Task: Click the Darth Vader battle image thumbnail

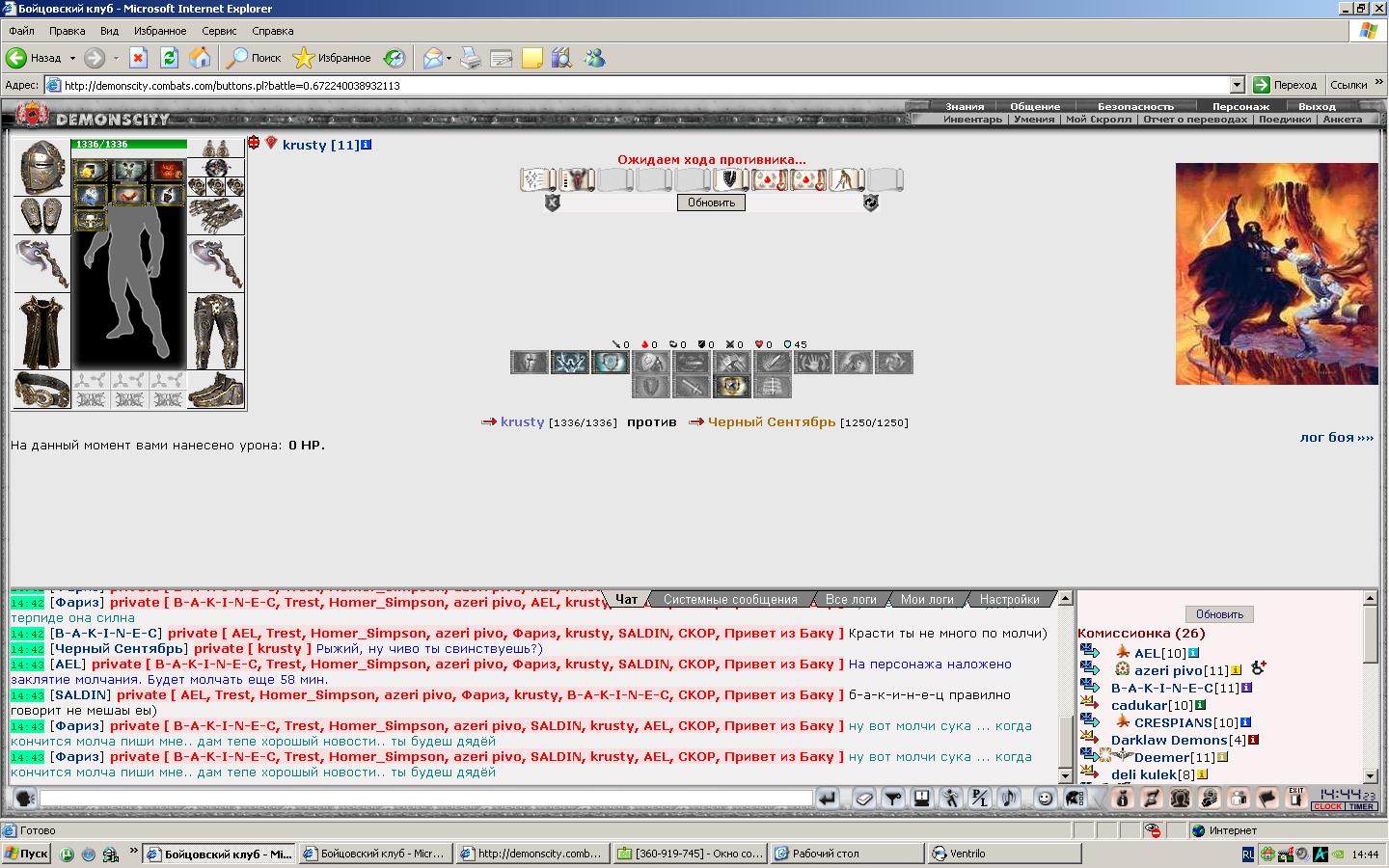Action: (1276, 274)
